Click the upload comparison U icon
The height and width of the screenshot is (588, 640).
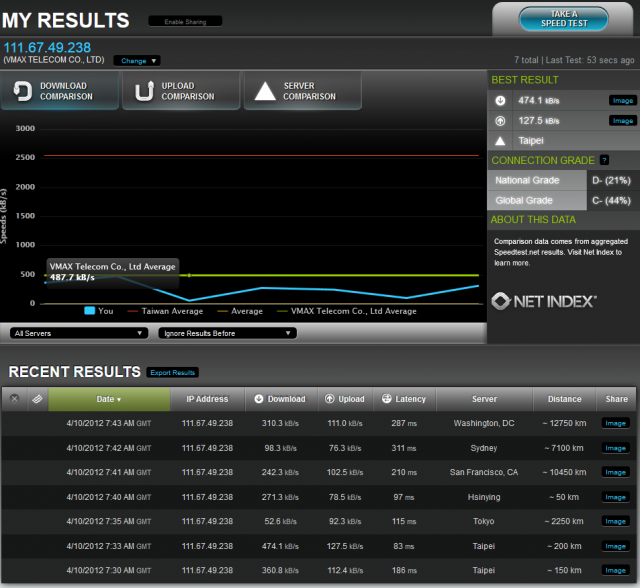tap(144, 91)
